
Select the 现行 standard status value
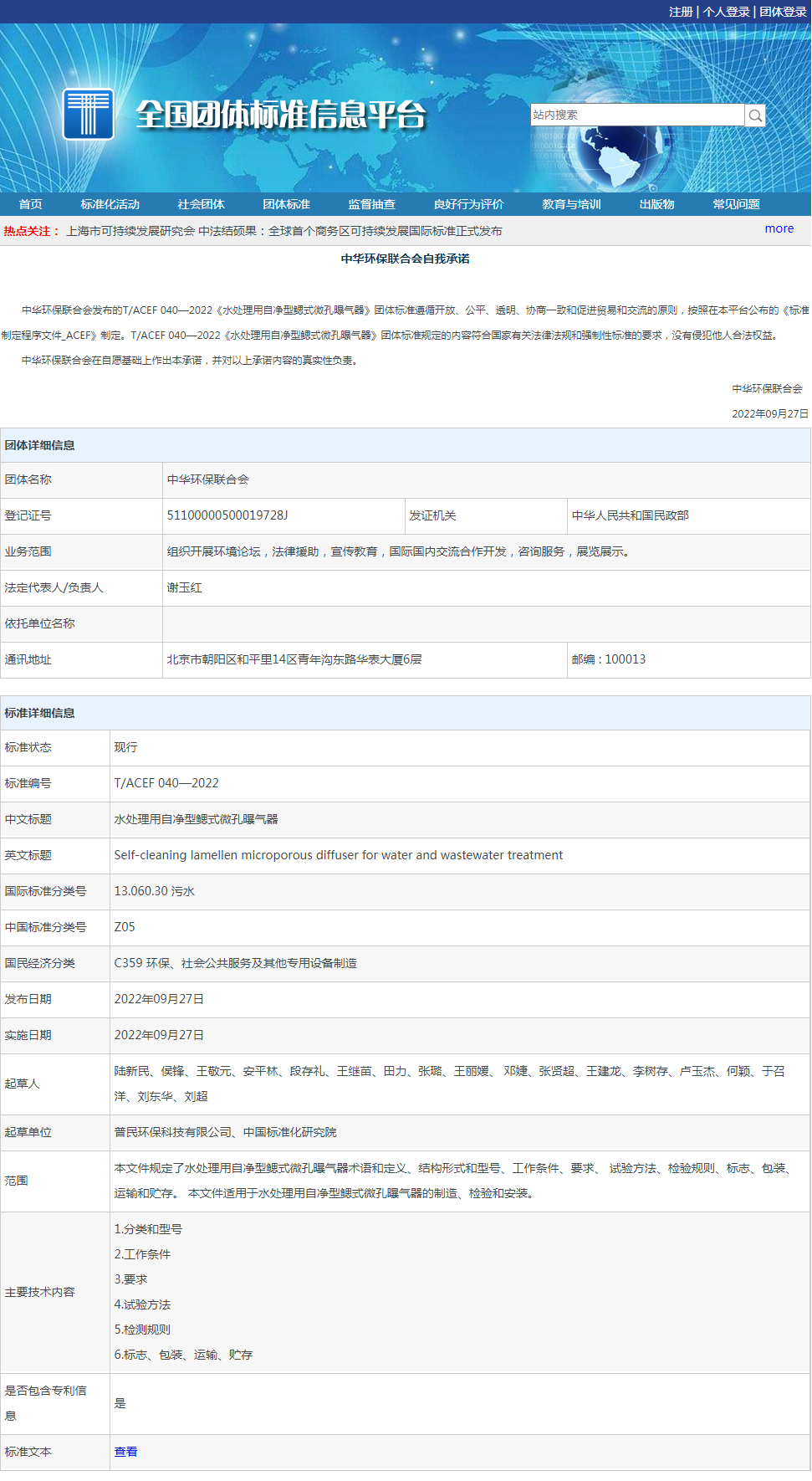125,747
